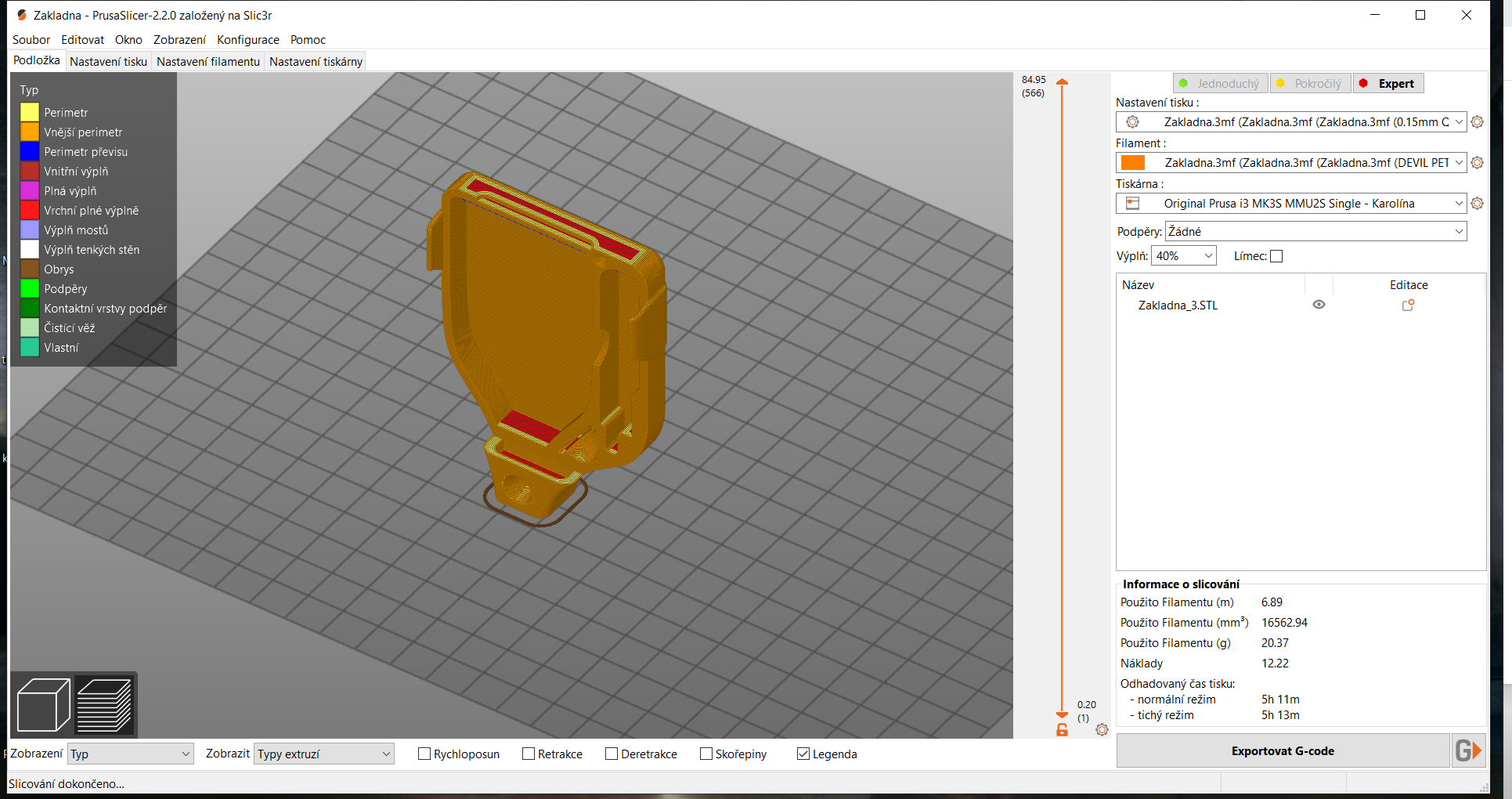The height and width of the screenshot is (799, 1512).
Task: Check the Retrakce checkbox
Action: (529, 754)
